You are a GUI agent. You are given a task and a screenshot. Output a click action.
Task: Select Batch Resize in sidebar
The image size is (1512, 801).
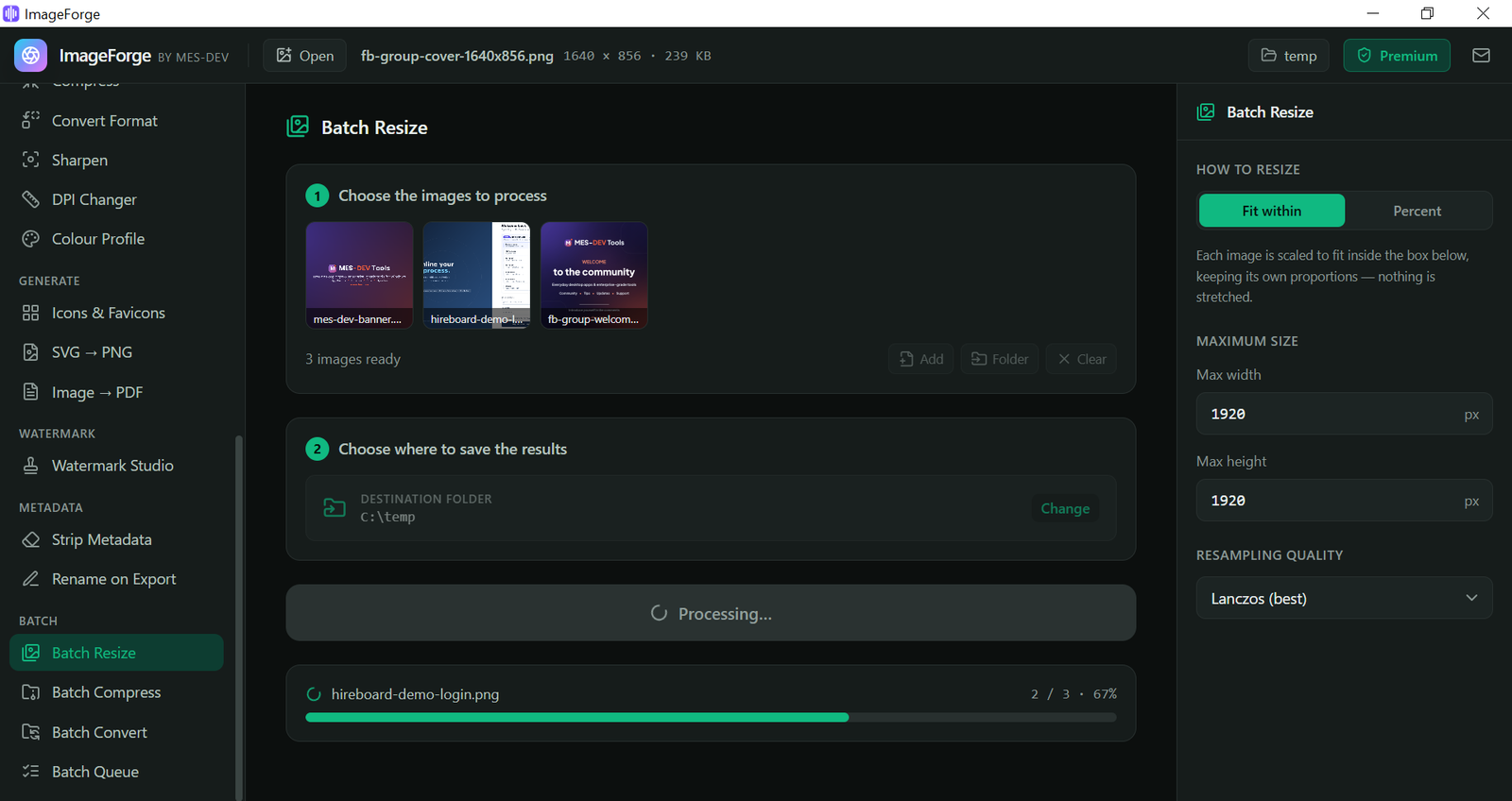pyautogui.click(x=116, y=653)
